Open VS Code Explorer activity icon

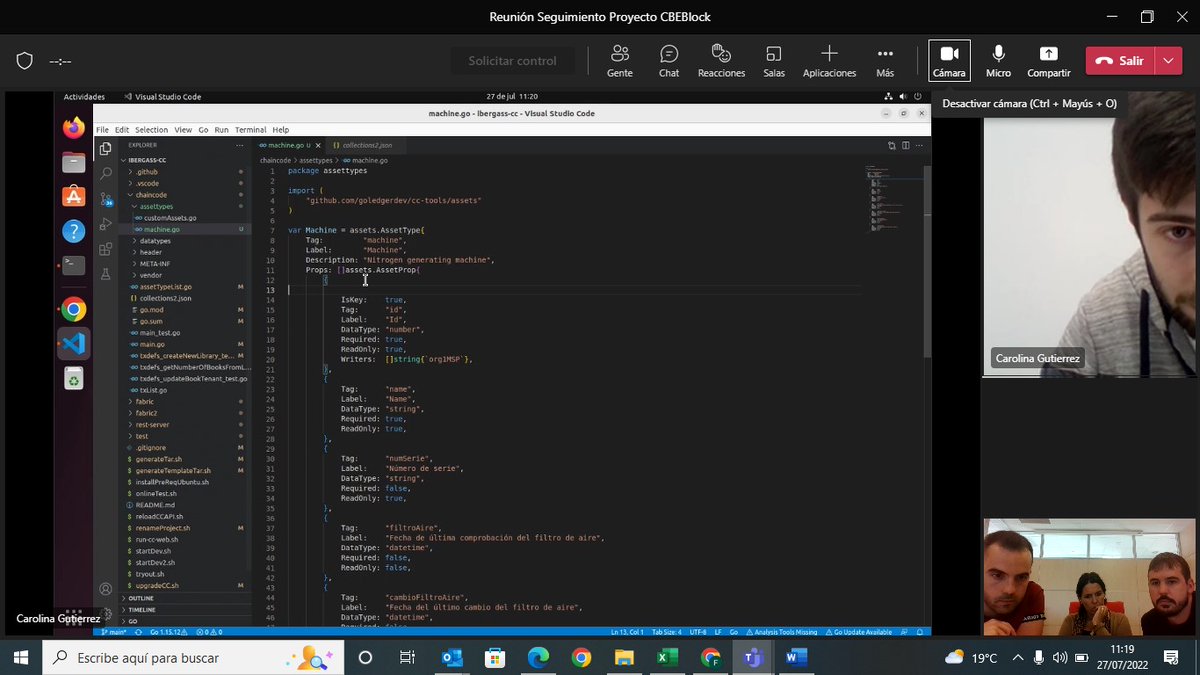[105, 149]
